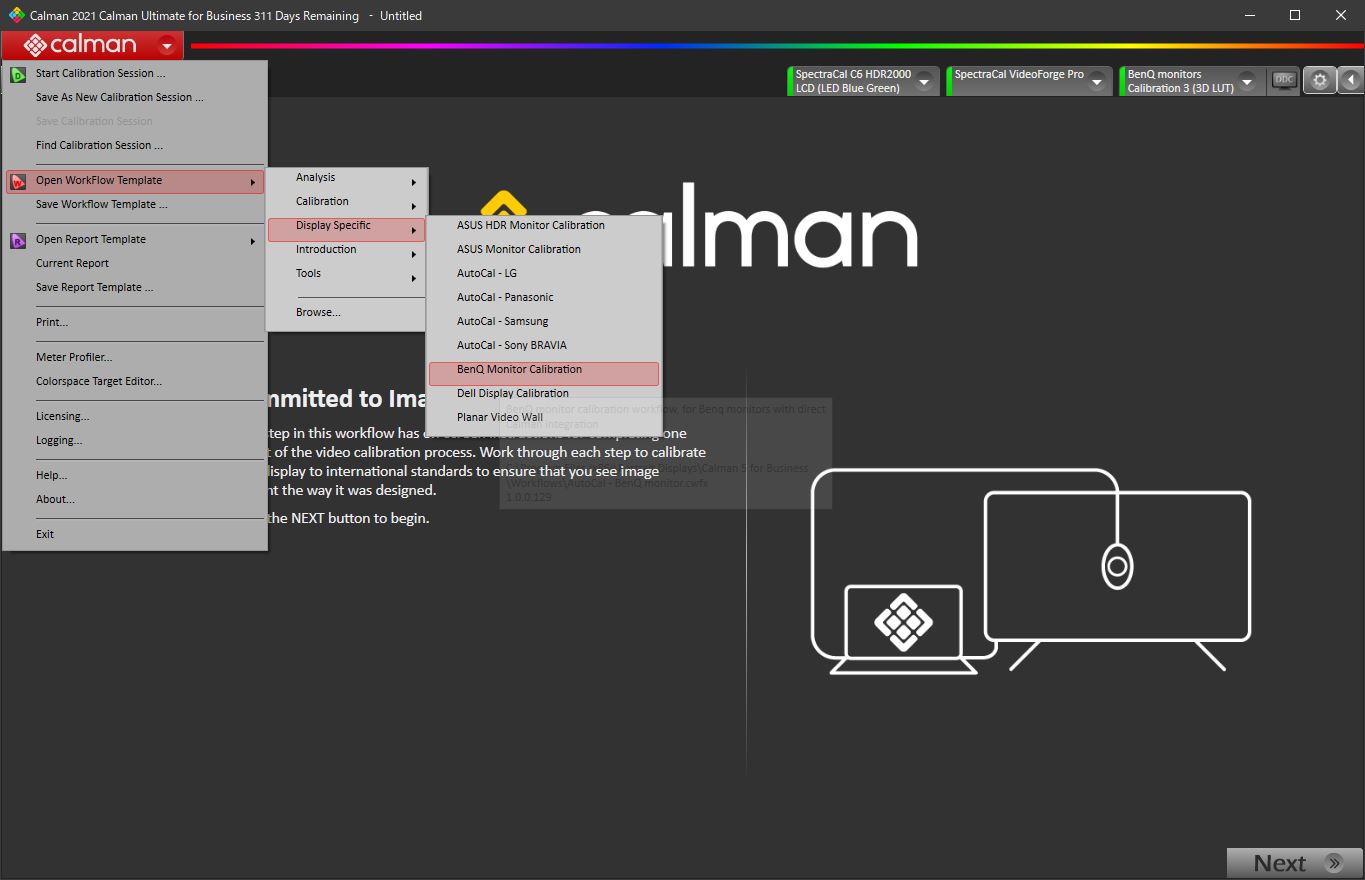Open the Open WorkFlow Template submenu
This screenshot has width=1365, height=880.
(x=135, y=181)
